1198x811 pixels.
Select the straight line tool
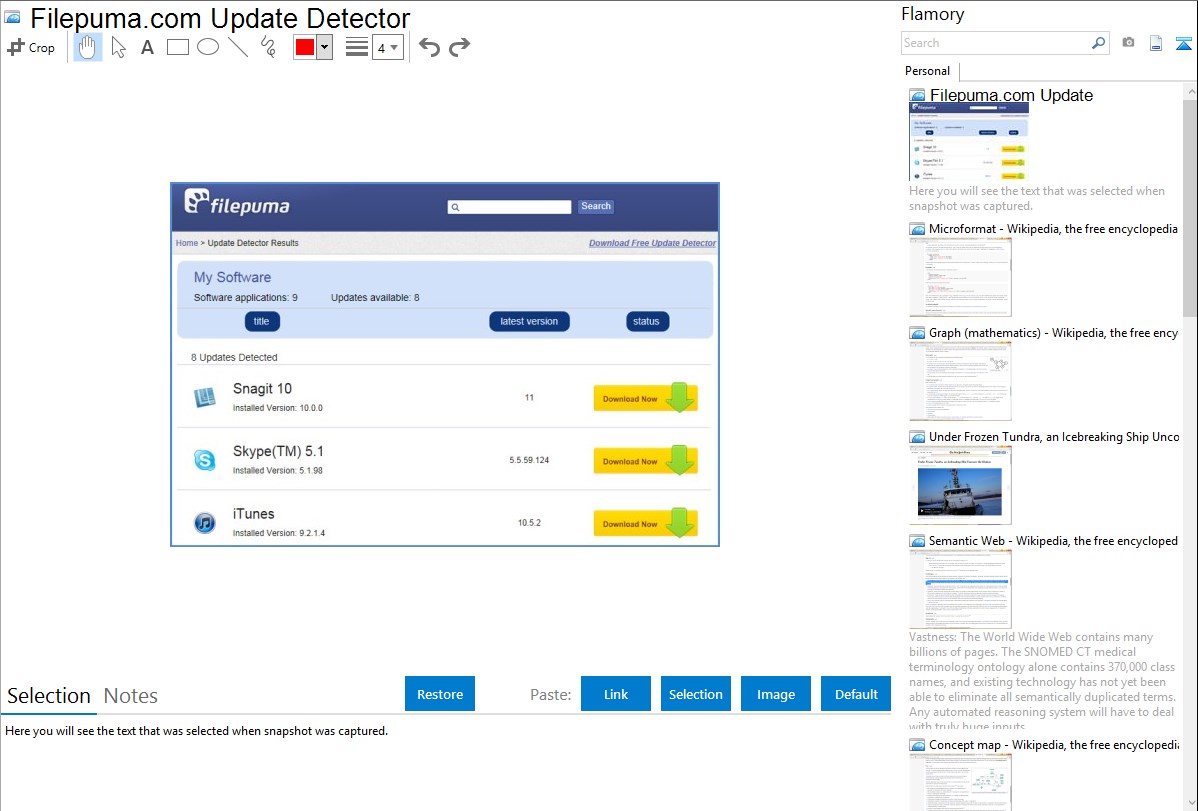(238, 47)
